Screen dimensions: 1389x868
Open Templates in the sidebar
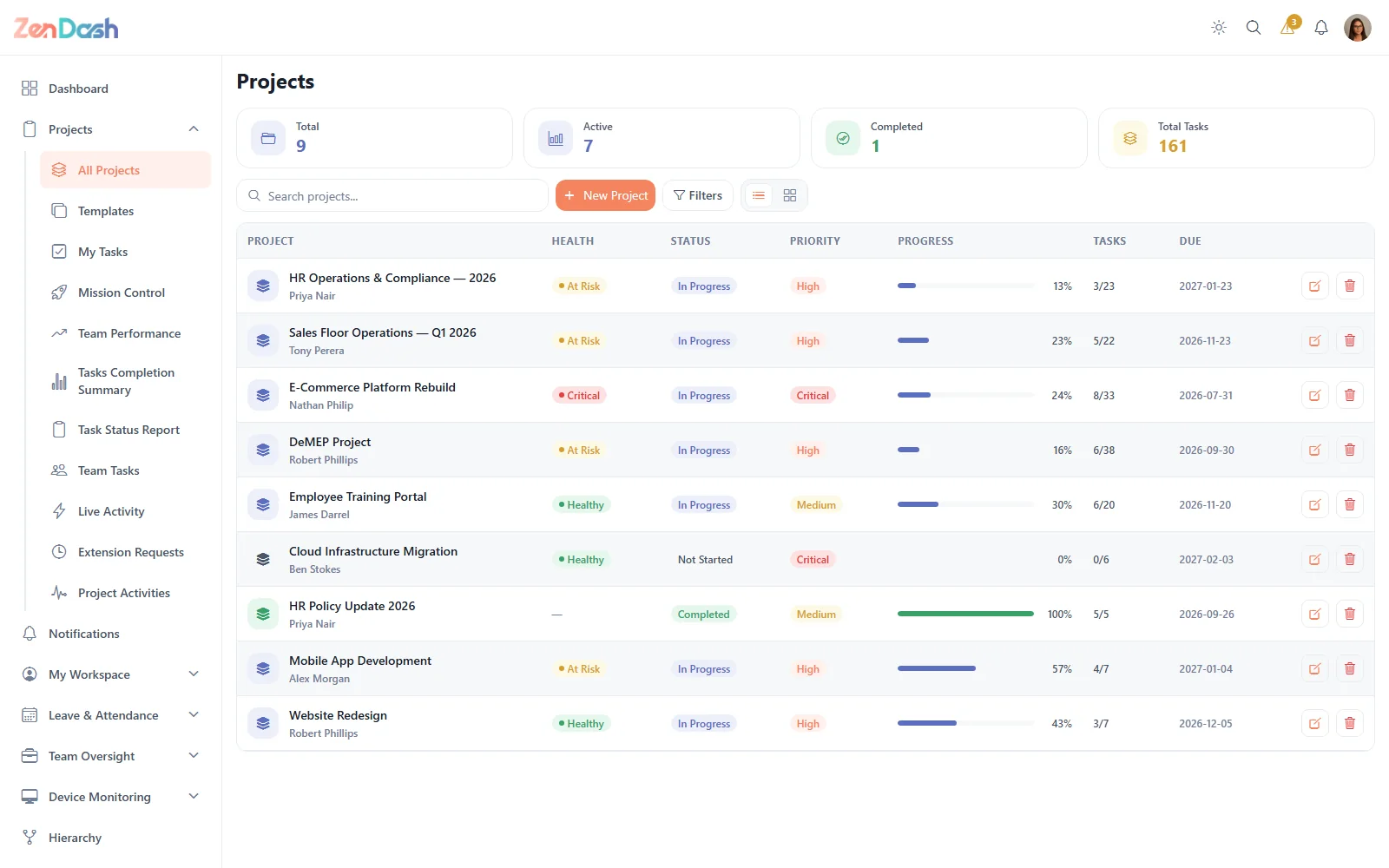tap(125, 211)
